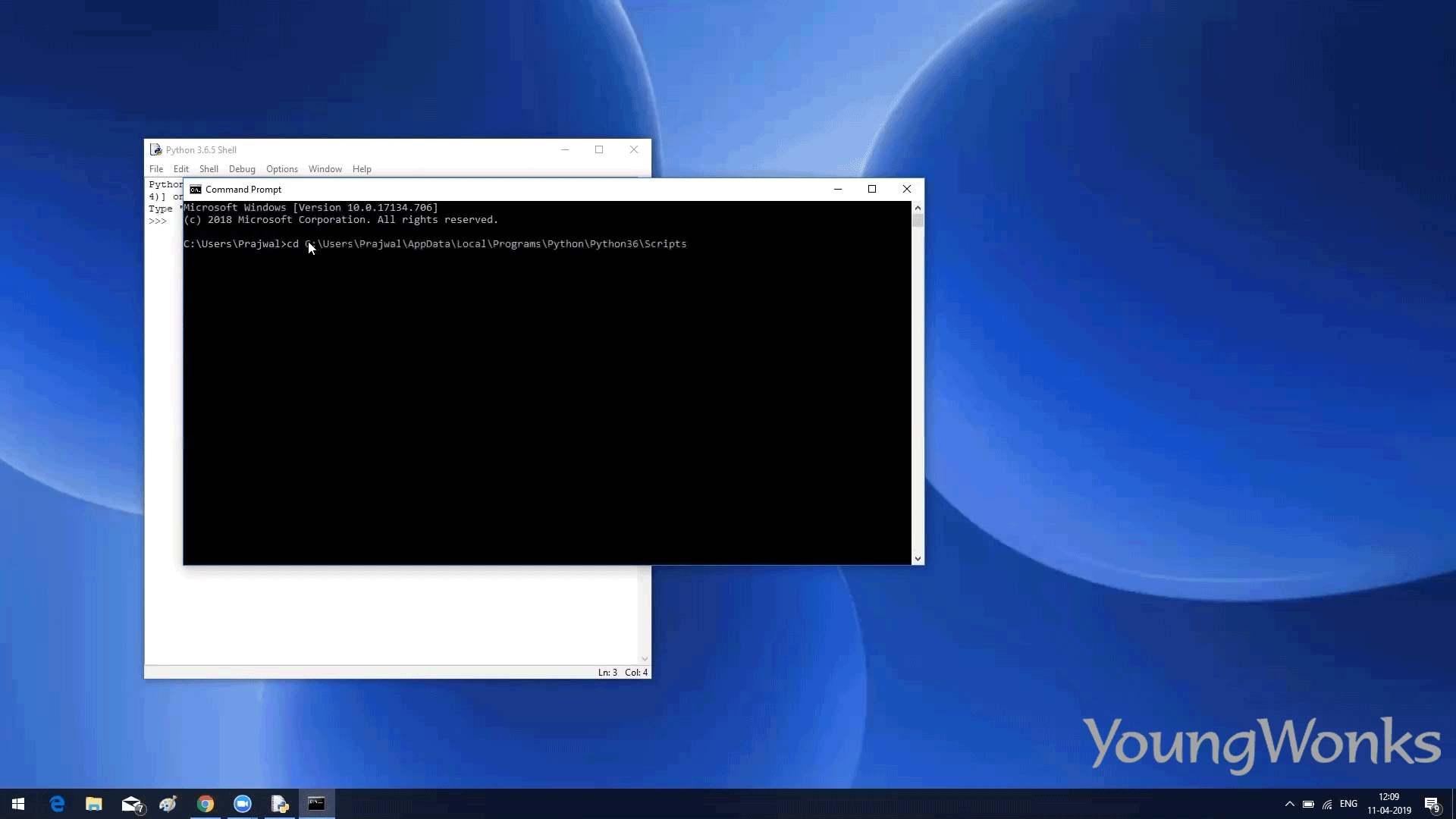
Task: Close the Command Prompt window
Action: tap(907, 190)
